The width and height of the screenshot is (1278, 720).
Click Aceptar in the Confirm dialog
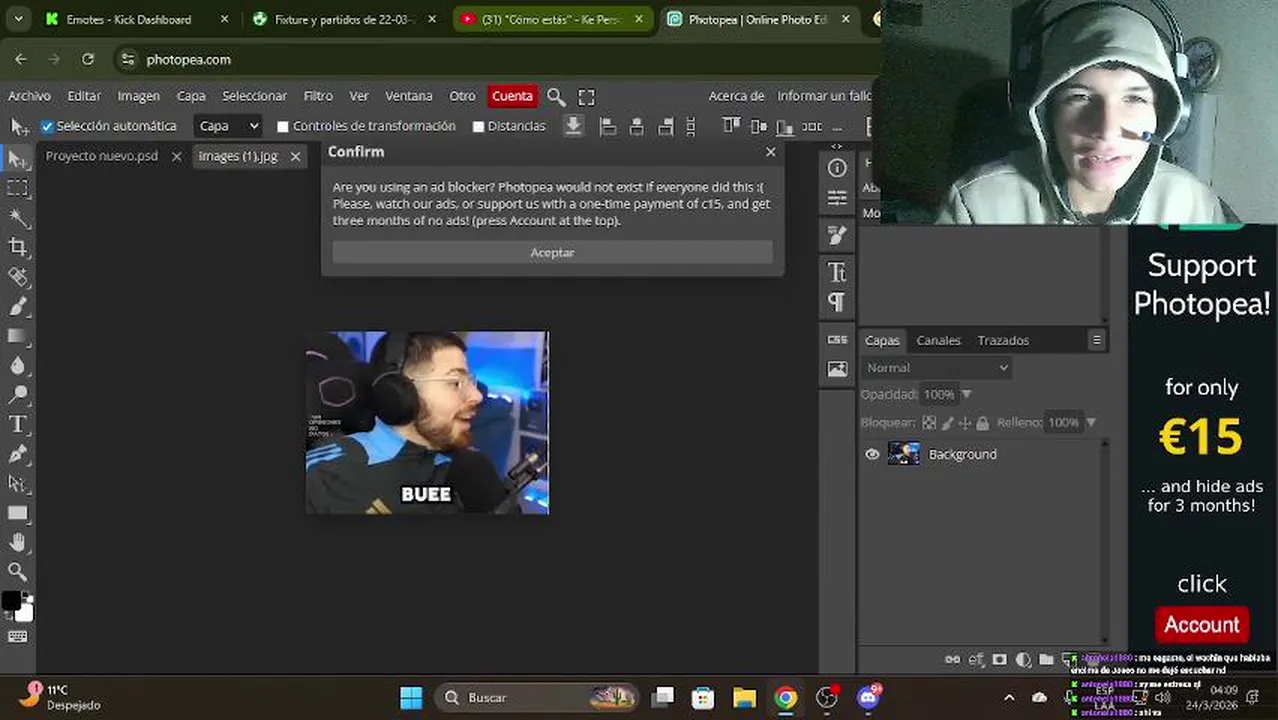click(552, 253)
